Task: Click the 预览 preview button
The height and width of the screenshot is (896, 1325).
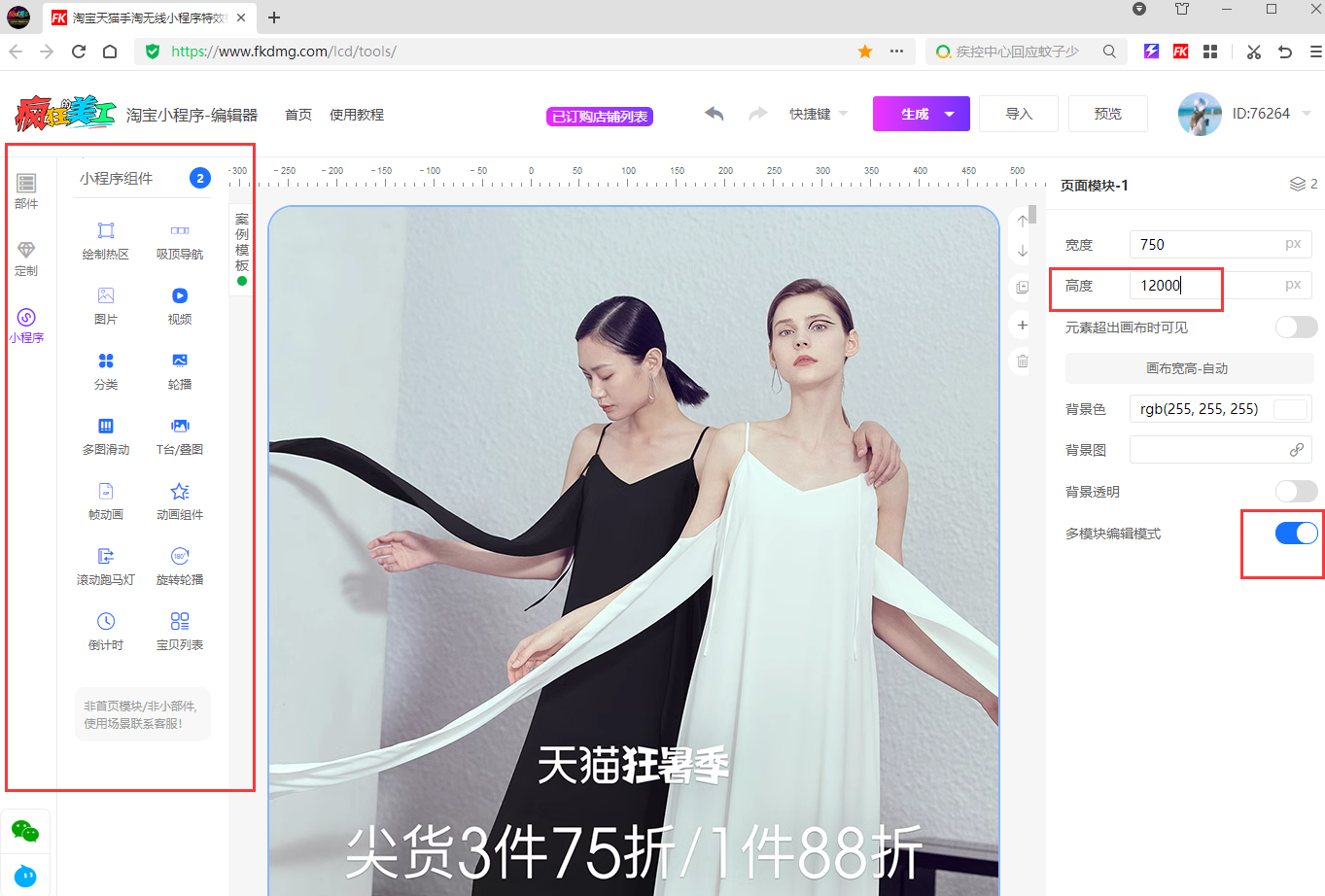Action: [x=1108, y=114]
